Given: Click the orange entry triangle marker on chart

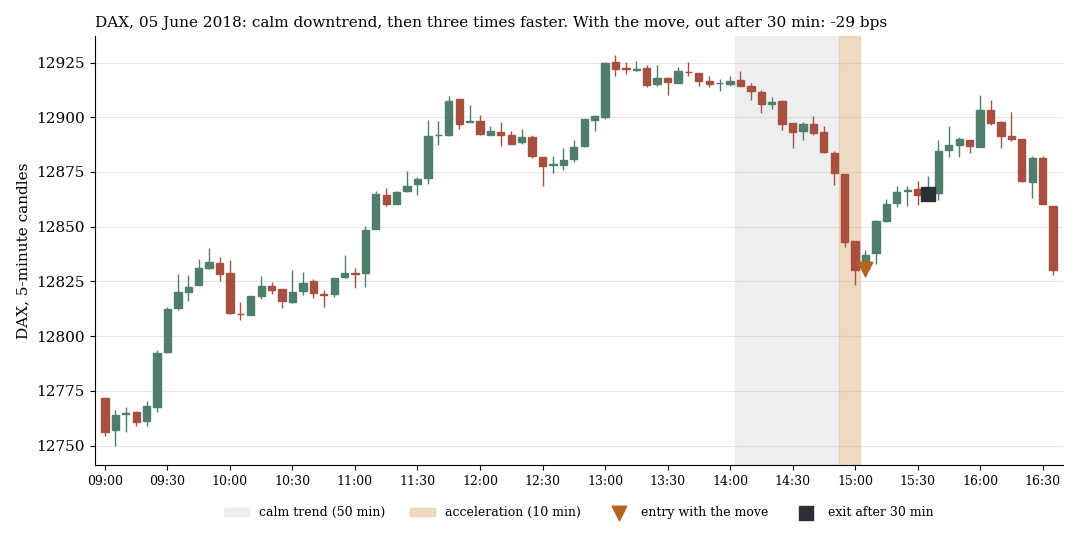Looking at the screenshot, I should point(866,269).
